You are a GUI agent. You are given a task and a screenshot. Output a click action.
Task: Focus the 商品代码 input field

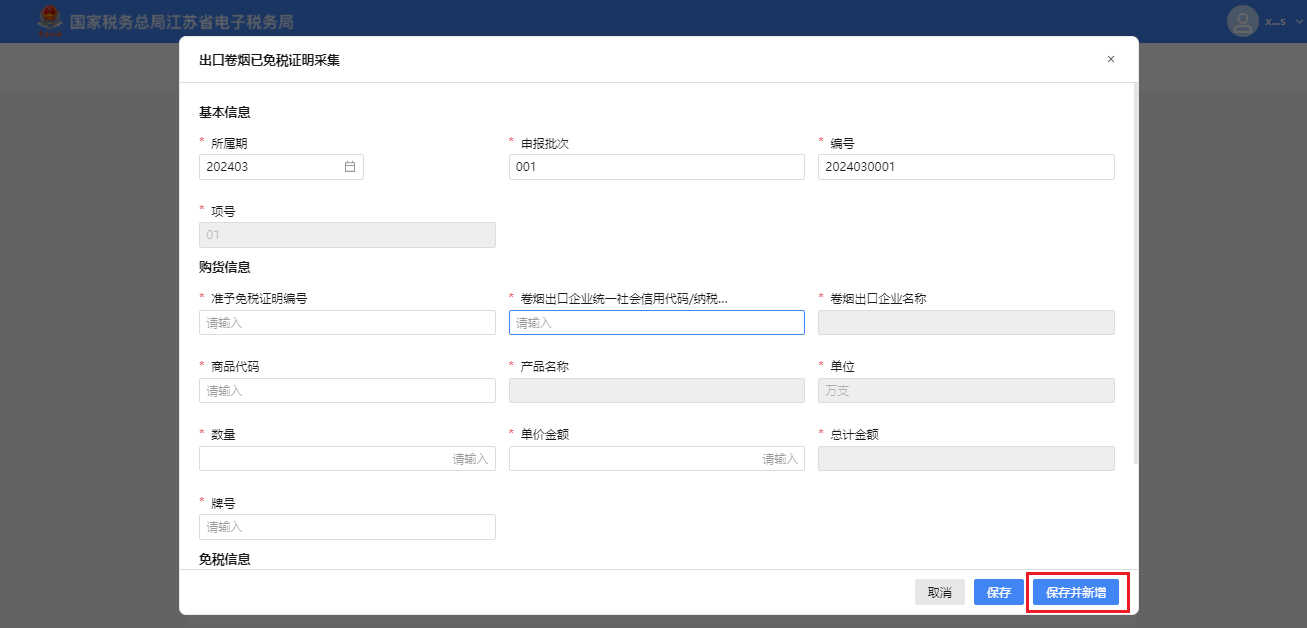[347, 391]
